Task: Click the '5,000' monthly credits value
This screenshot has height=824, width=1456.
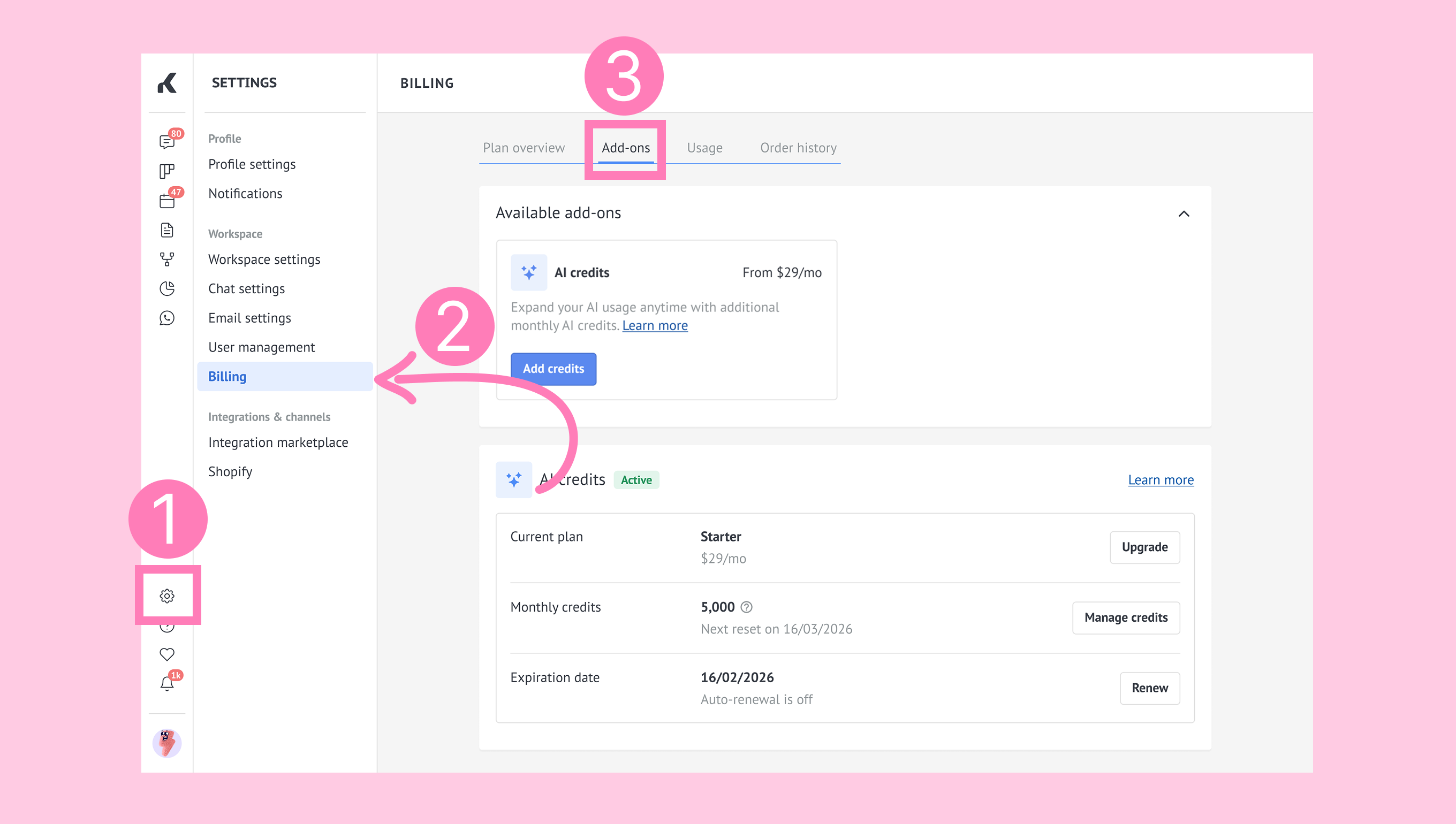Action: point(717,607)
